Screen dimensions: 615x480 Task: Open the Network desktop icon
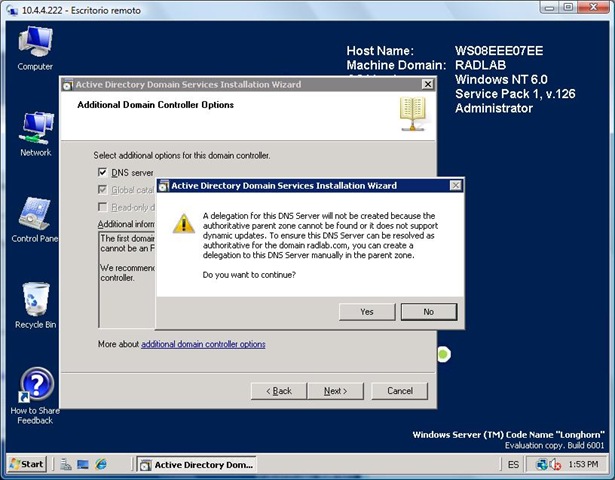click(x=35, y=131)
